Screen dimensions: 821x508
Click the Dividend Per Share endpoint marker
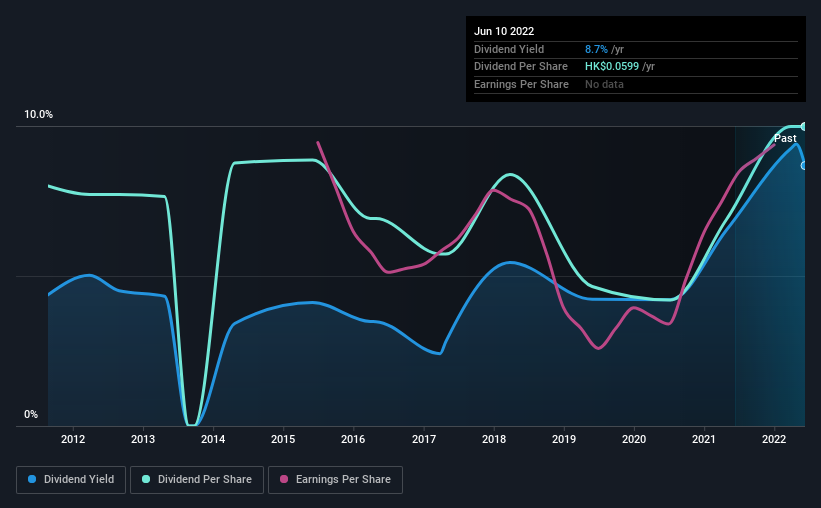(x=804, y=126)
